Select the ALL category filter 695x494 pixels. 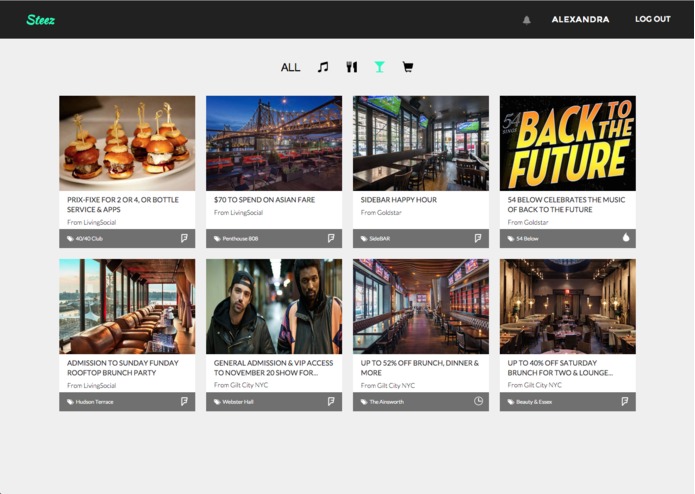pos(290,67)
